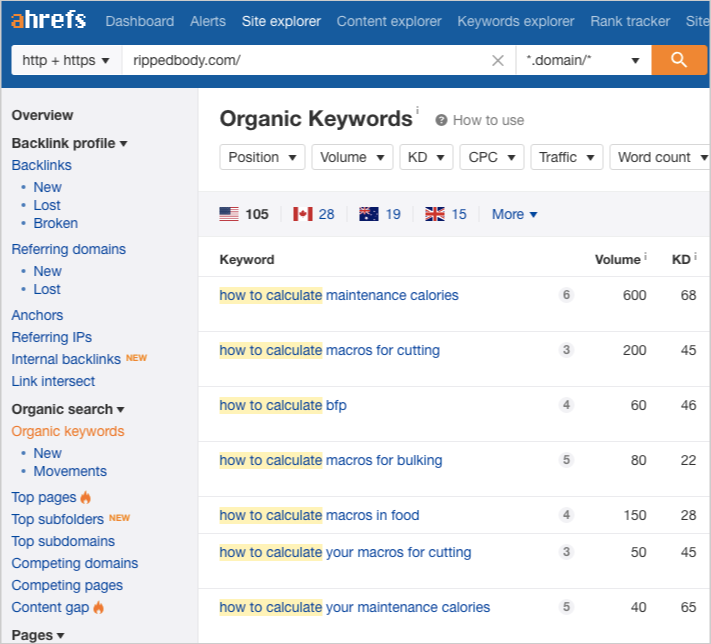Open Backlinks in the sidebar
The width and height of the screenshot is (711, 644).
[42, 165]
